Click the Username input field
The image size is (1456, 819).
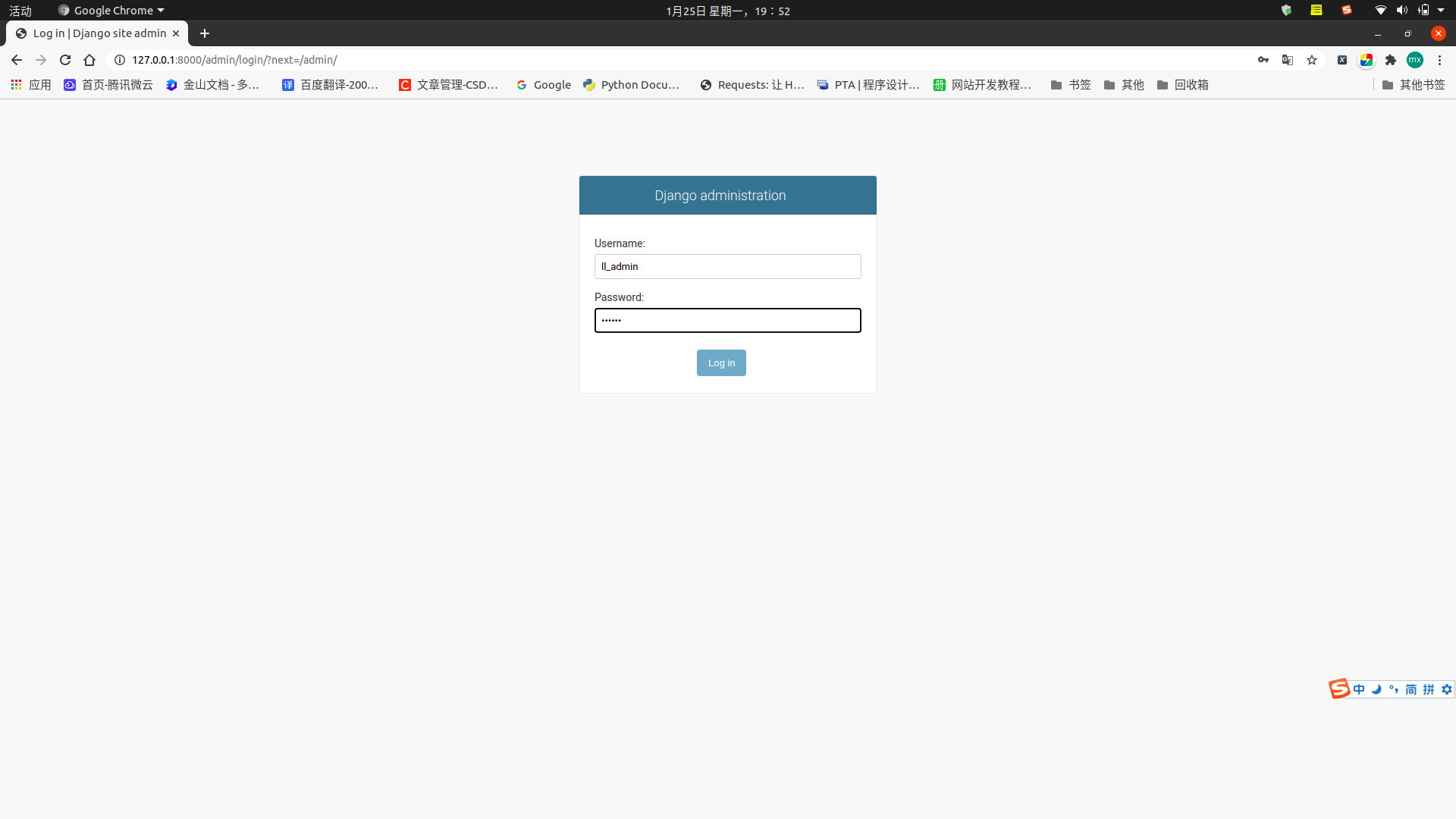coord(727,266)
